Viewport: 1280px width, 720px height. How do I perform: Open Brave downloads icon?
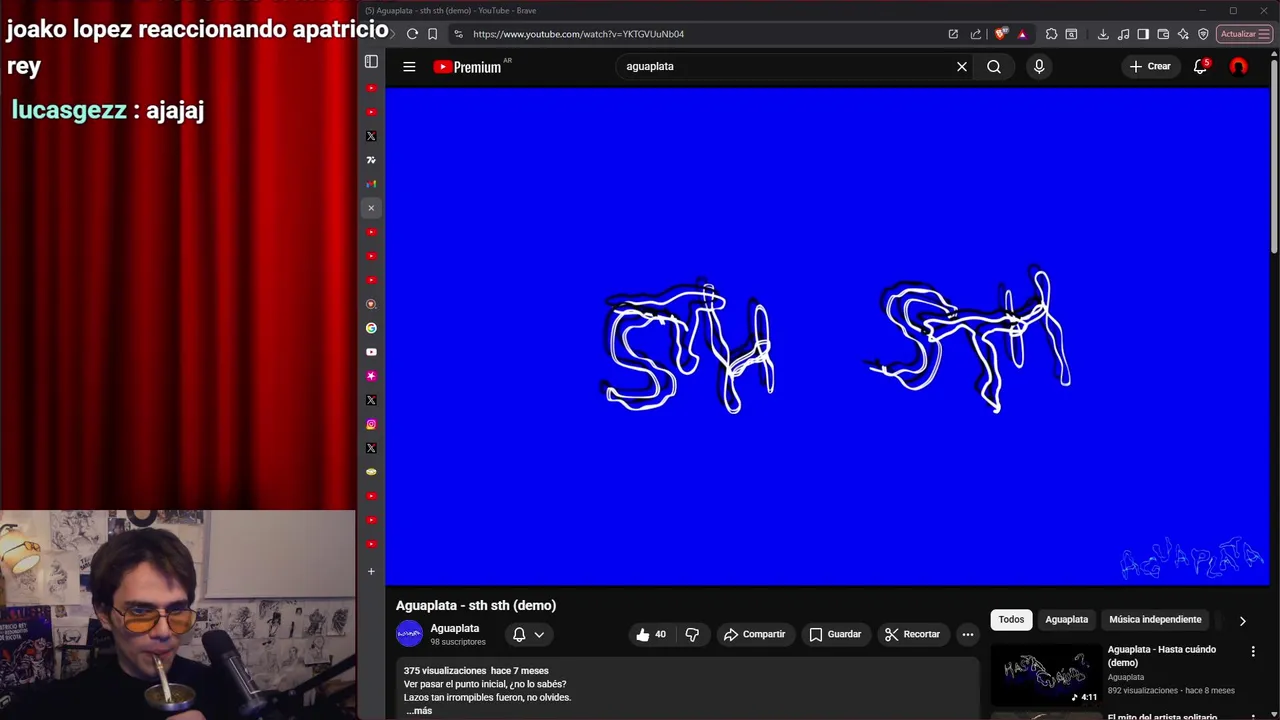pyautogui.click(x=1103, y=34)
